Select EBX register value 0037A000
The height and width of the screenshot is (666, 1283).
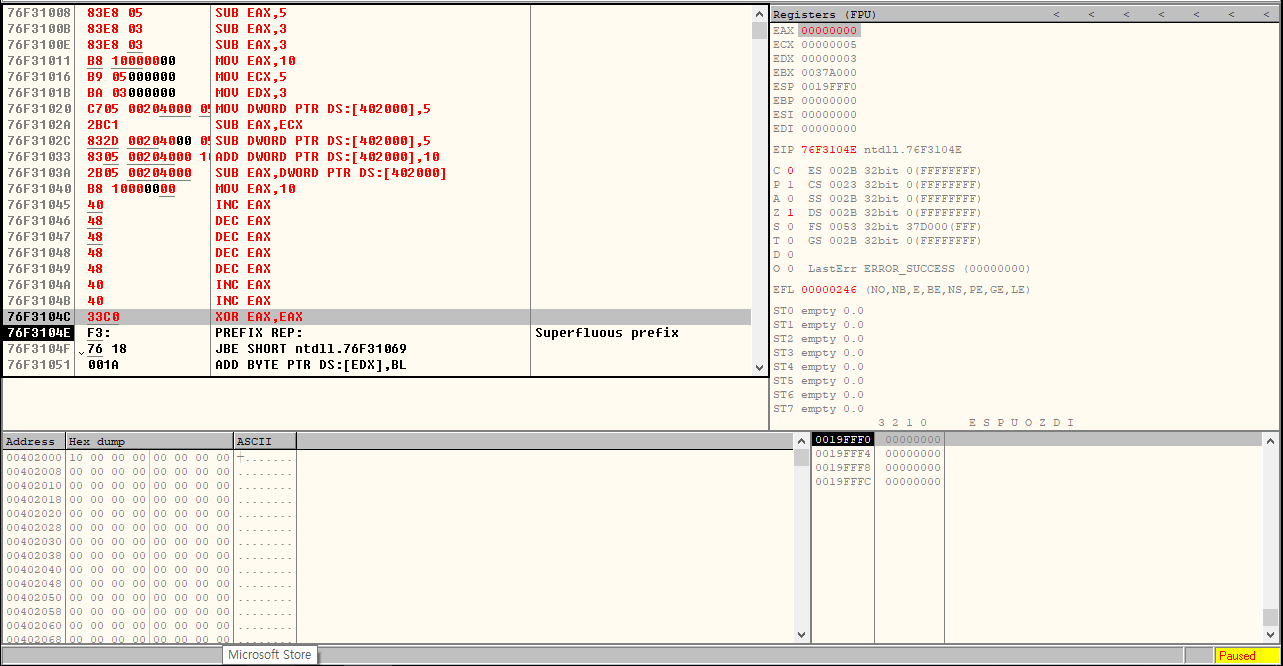point(829,73)
